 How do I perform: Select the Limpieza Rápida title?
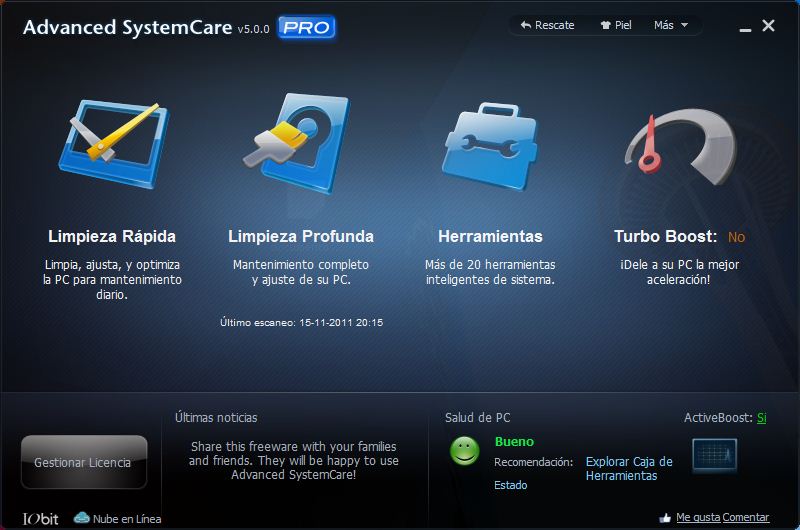coord(112,236)
